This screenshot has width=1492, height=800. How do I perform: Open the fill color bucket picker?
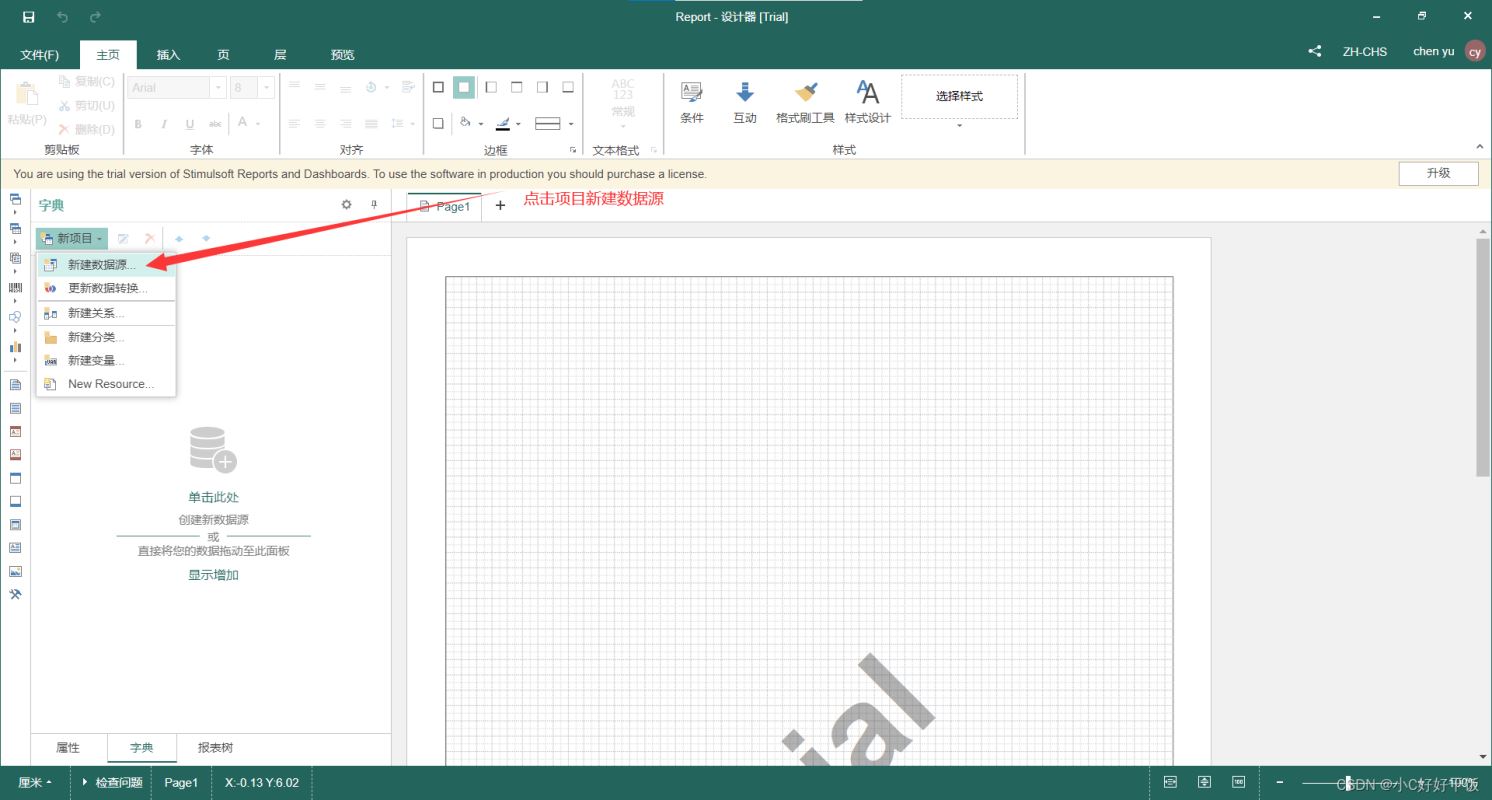465,124
